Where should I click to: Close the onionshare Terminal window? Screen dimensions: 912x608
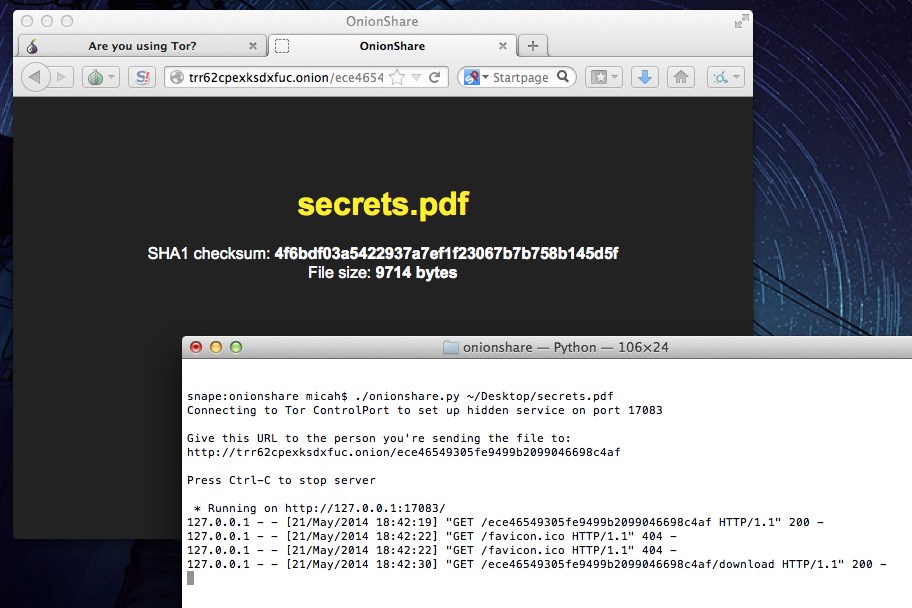[196, 347]
